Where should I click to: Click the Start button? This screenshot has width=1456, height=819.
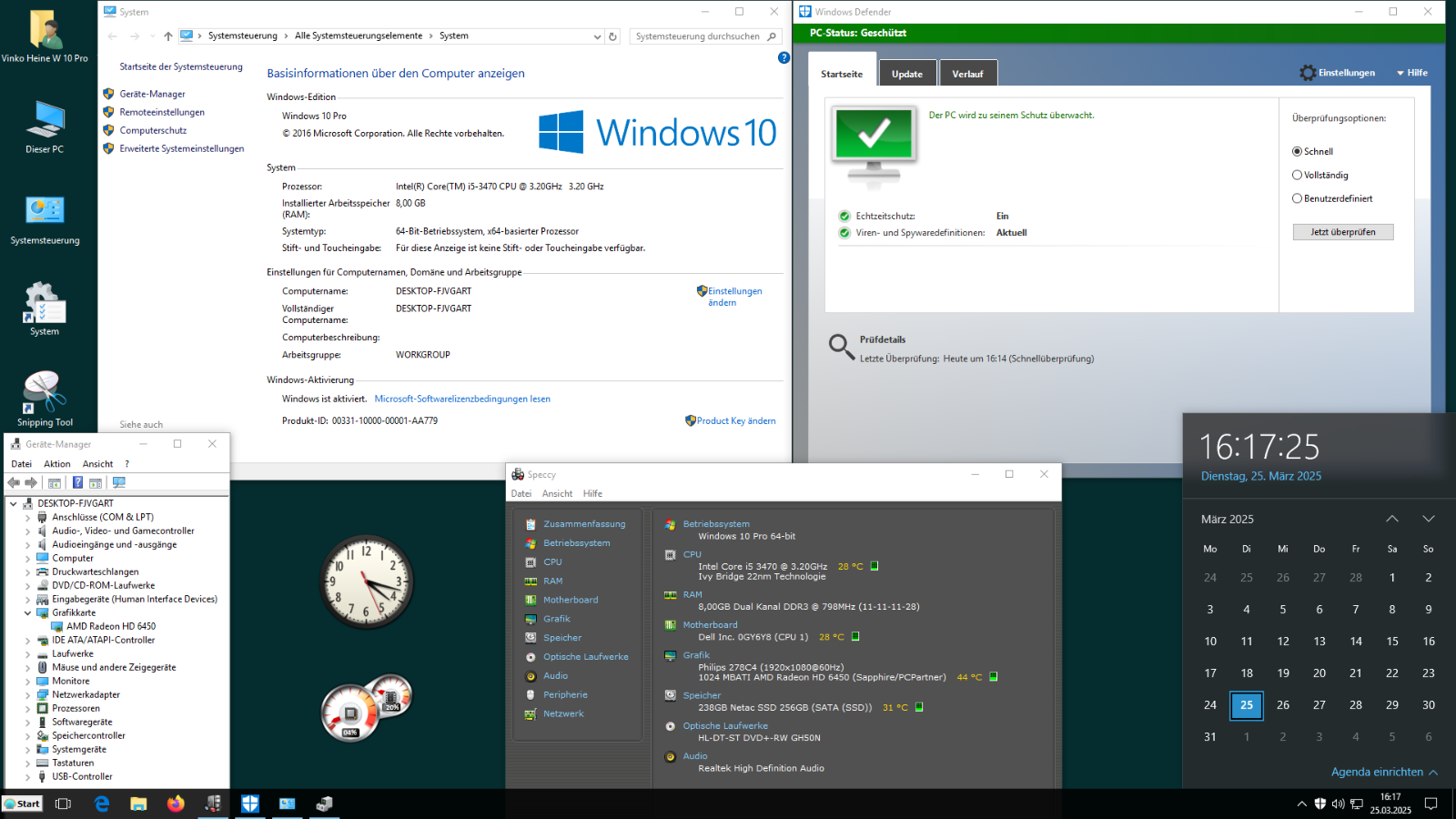pos(23,804)
